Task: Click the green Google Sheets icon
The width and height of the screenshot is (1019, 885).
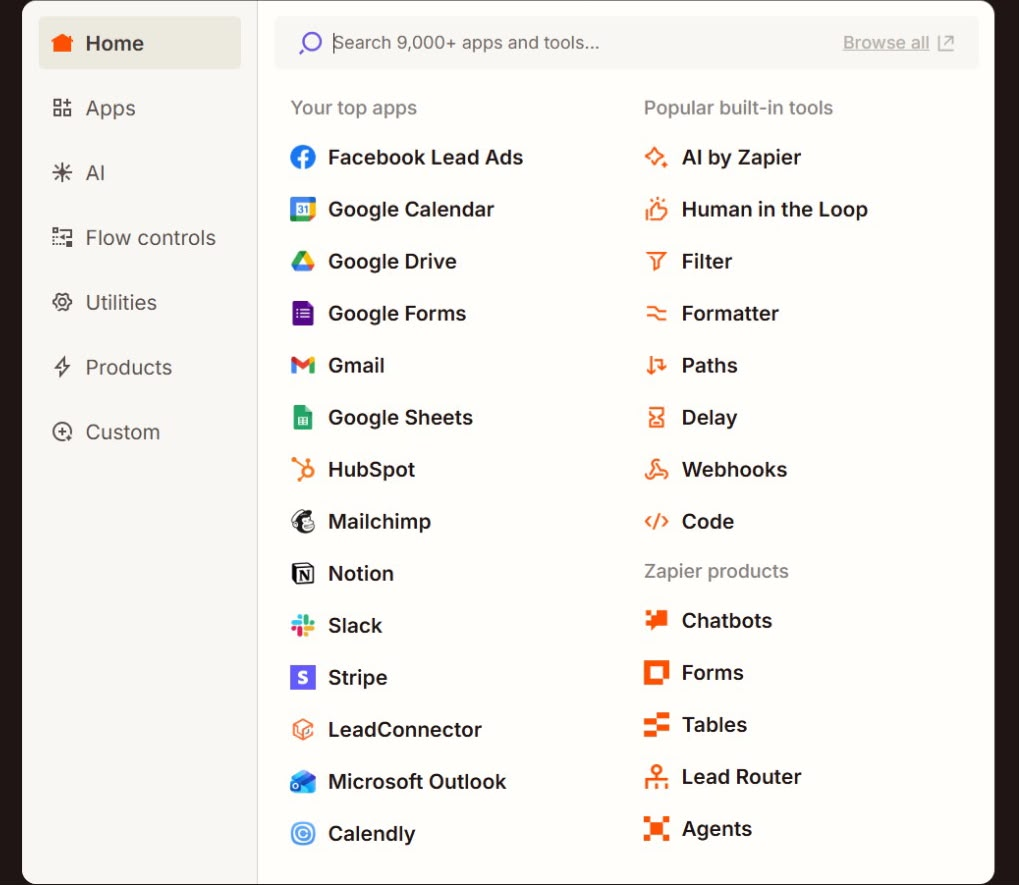Action: click(303, 417)
